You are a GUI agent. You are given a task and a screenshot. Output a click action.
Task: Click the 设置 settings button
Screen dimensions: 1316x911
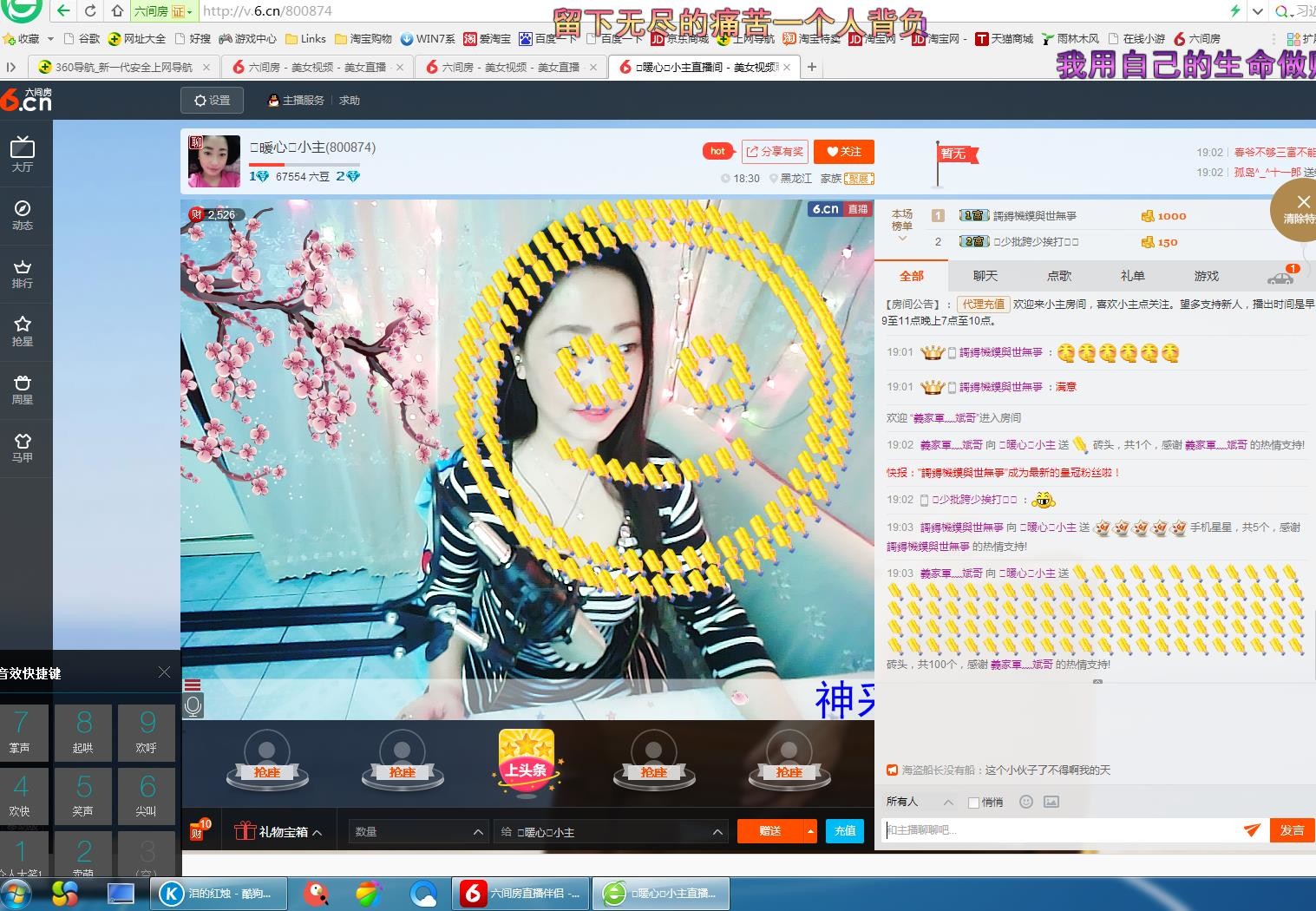point(213,101)
